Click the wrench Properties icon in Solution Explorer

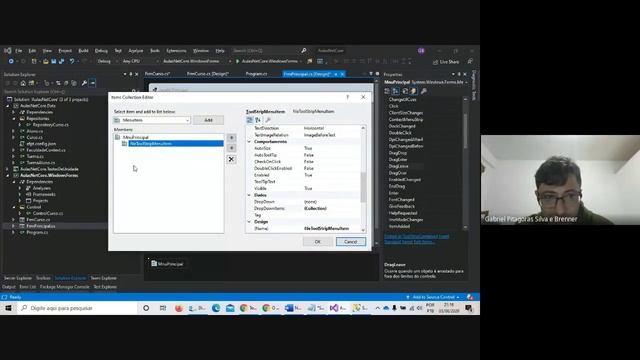coord(84,83)
